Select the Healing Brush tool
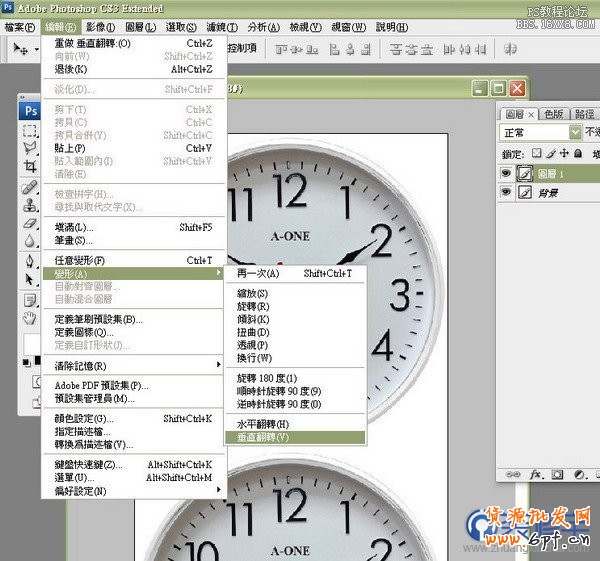The width and height of the screenshot is (600, 561). click(x=30, y=187)
